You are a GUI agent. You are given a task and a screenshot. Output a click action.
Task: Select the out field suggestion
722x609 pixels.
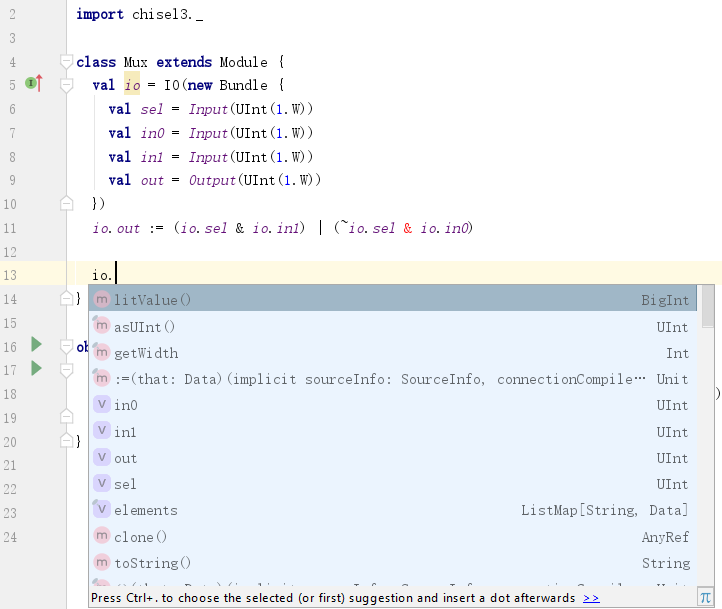click(x=392, y=458)
